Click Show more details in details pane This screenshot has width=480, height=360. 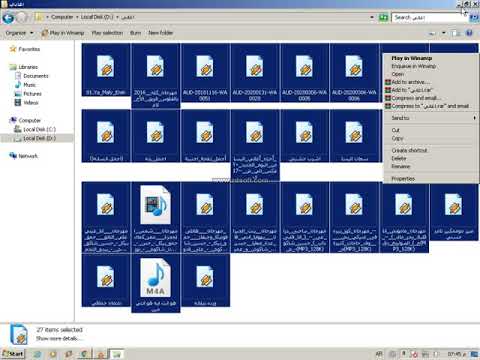pyautogui.click(x=58, y=338)
